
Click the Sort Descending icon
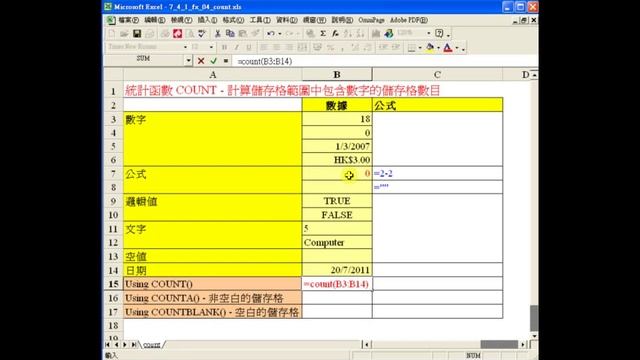[360, 33]
